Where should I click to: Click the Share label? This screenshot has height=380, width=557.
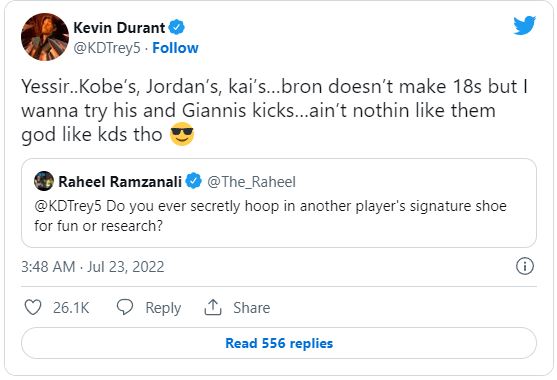pyautogui.click(x=252, y=308)
